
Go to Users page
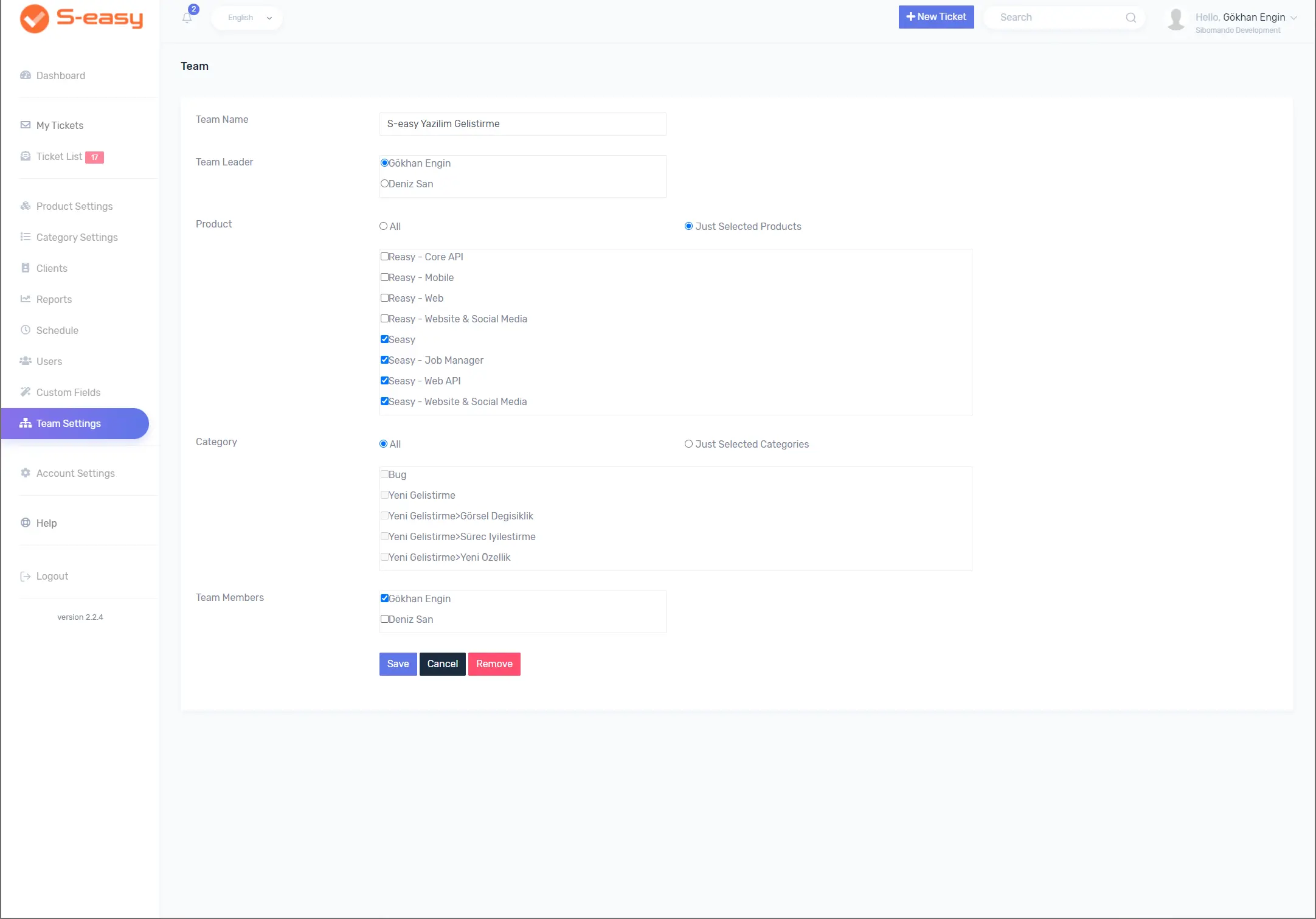click(49, 361)
